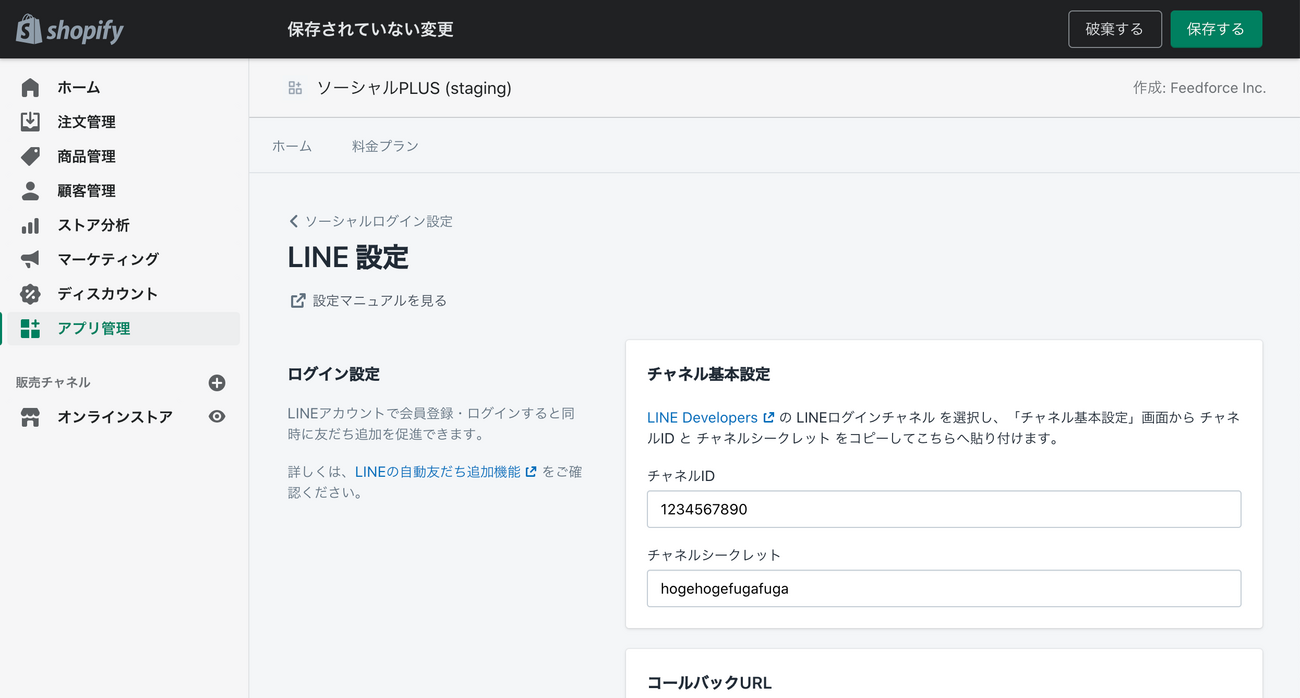View online store via eye icon
This screenshot has height=698, width=1300.
217,417
